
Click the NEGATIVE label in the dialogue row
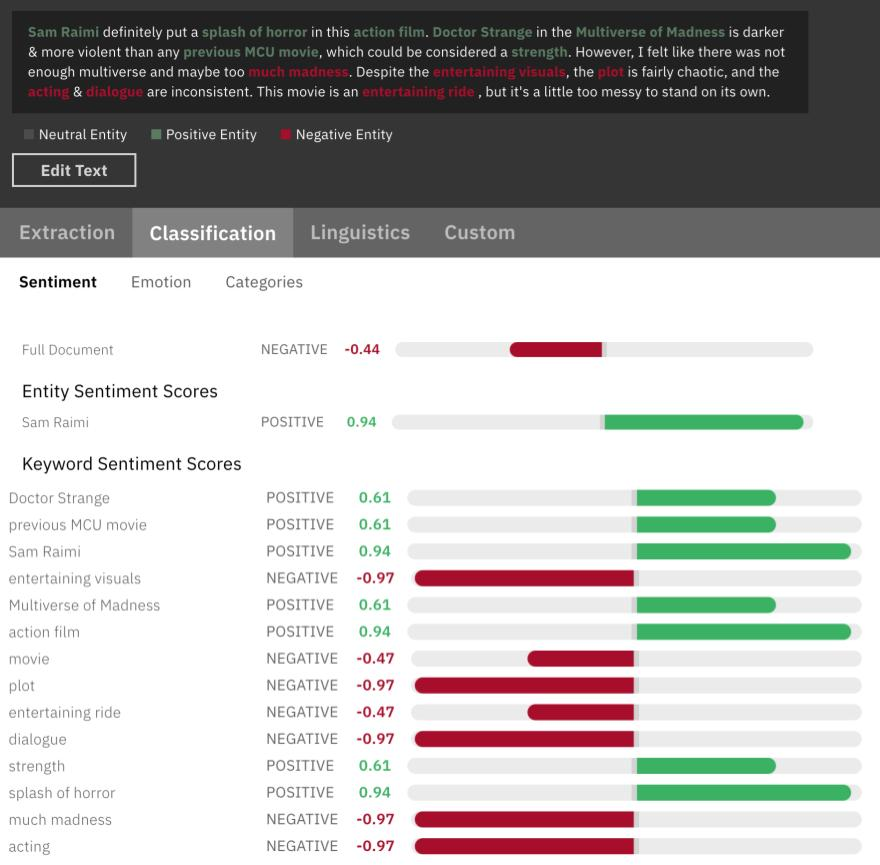click(302, 739)
